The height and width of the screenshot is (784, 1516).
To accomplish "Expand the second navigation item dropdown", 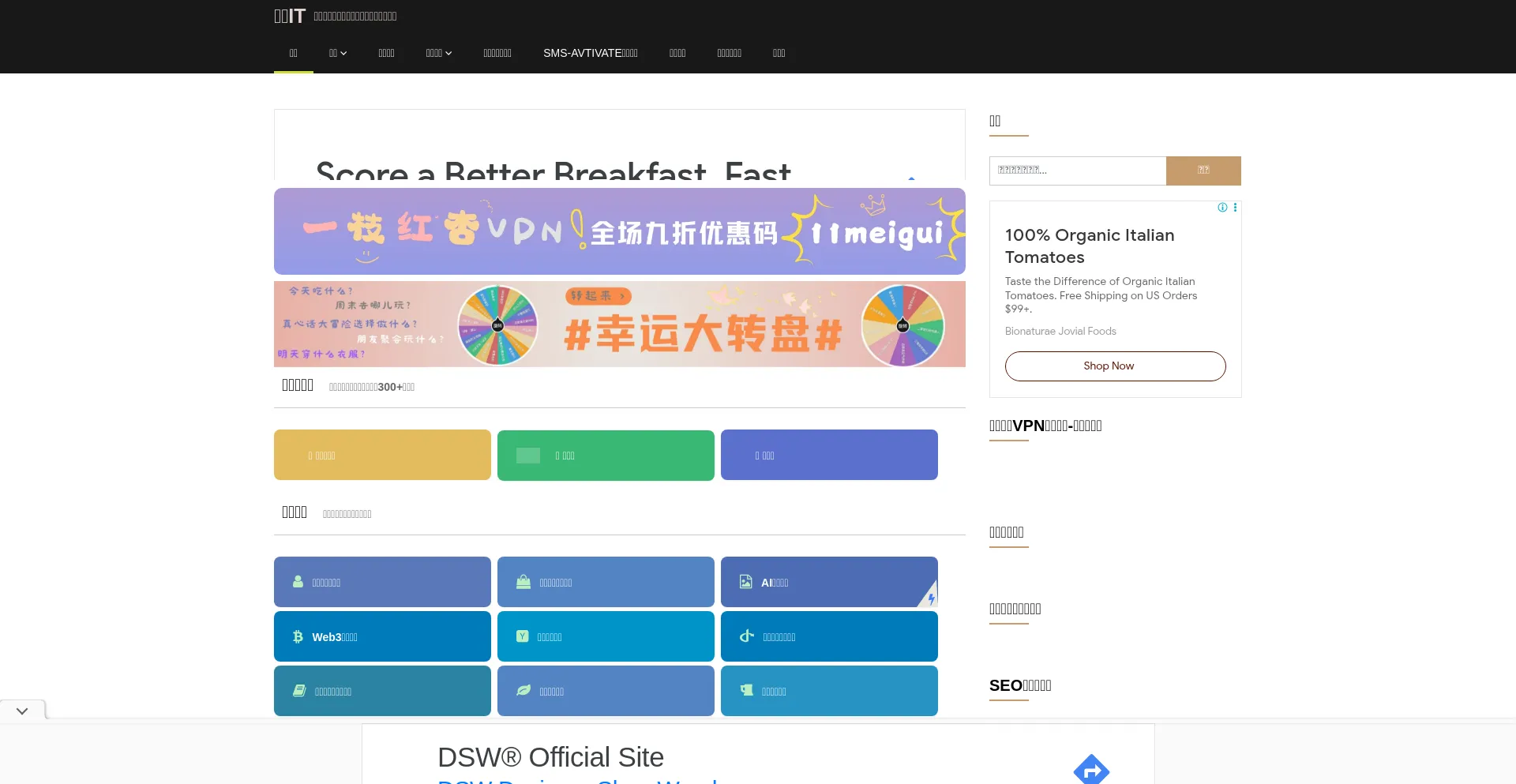I will 338,53.
